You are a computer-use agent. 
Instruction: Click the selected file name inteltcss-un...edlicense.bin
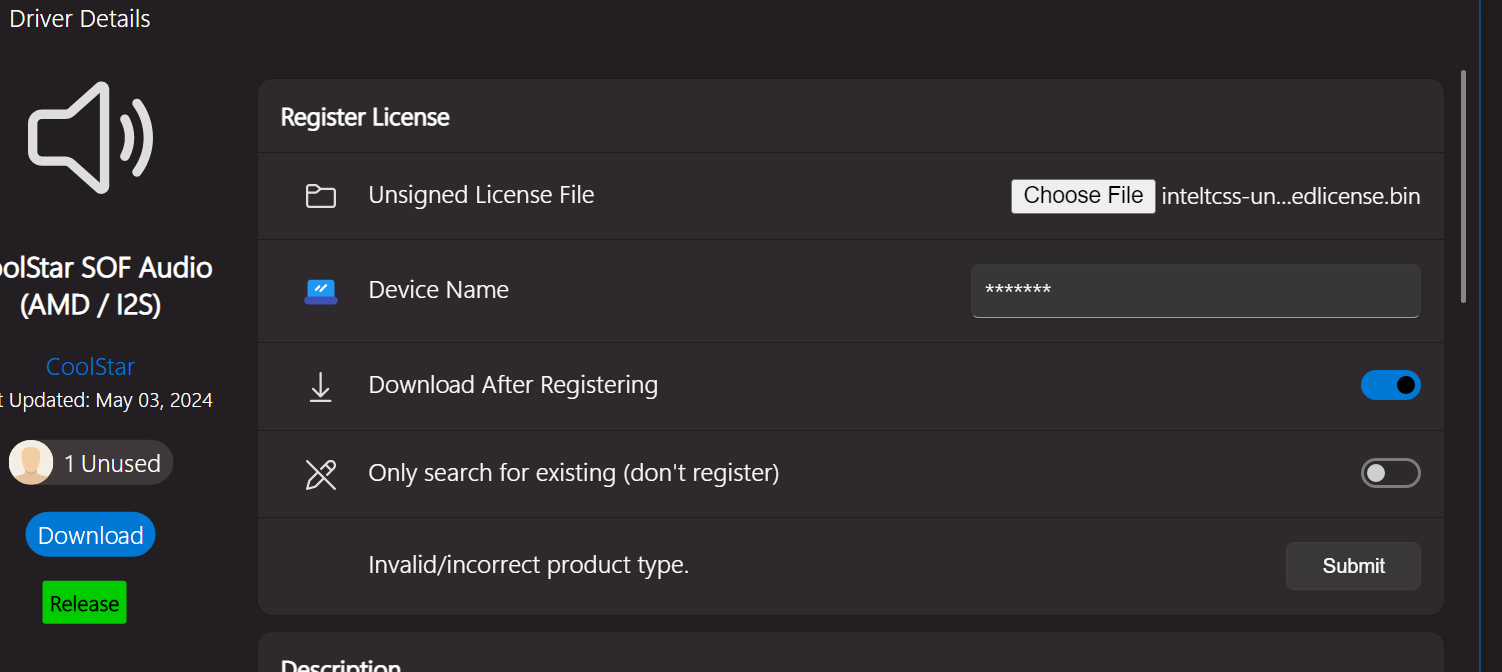click(x=1291, y=196)
